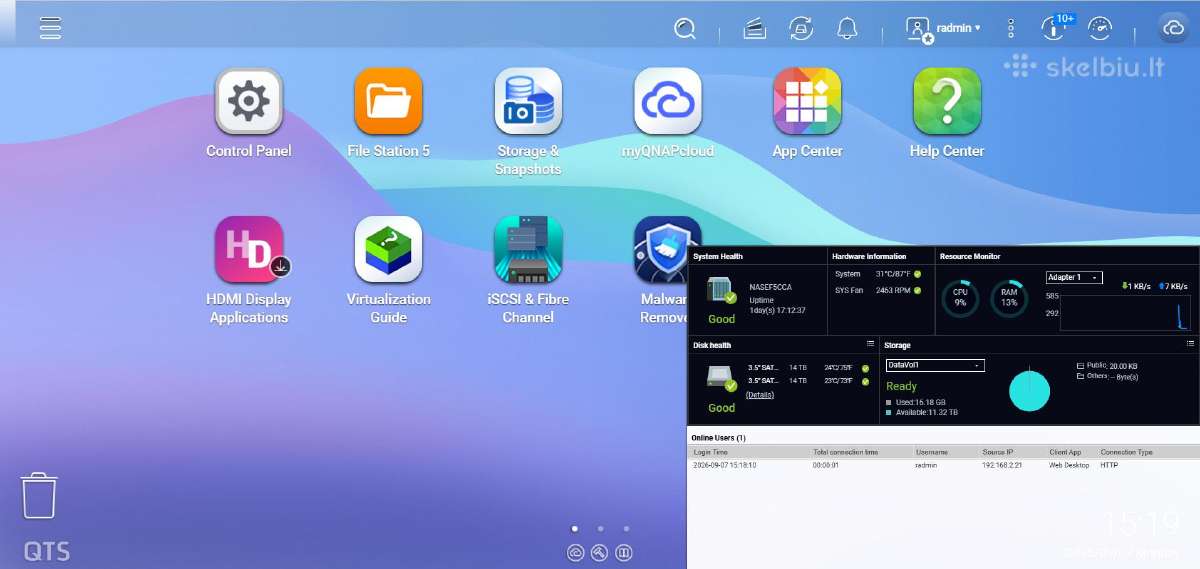Viewport: 1200px width, 569px height.
Task: Launch App Center
Action: [807, 113]
